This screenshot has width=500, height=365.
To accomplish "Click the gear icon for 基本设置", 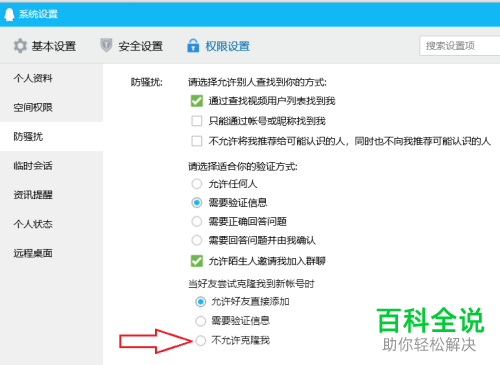I will tap(20, 46).
